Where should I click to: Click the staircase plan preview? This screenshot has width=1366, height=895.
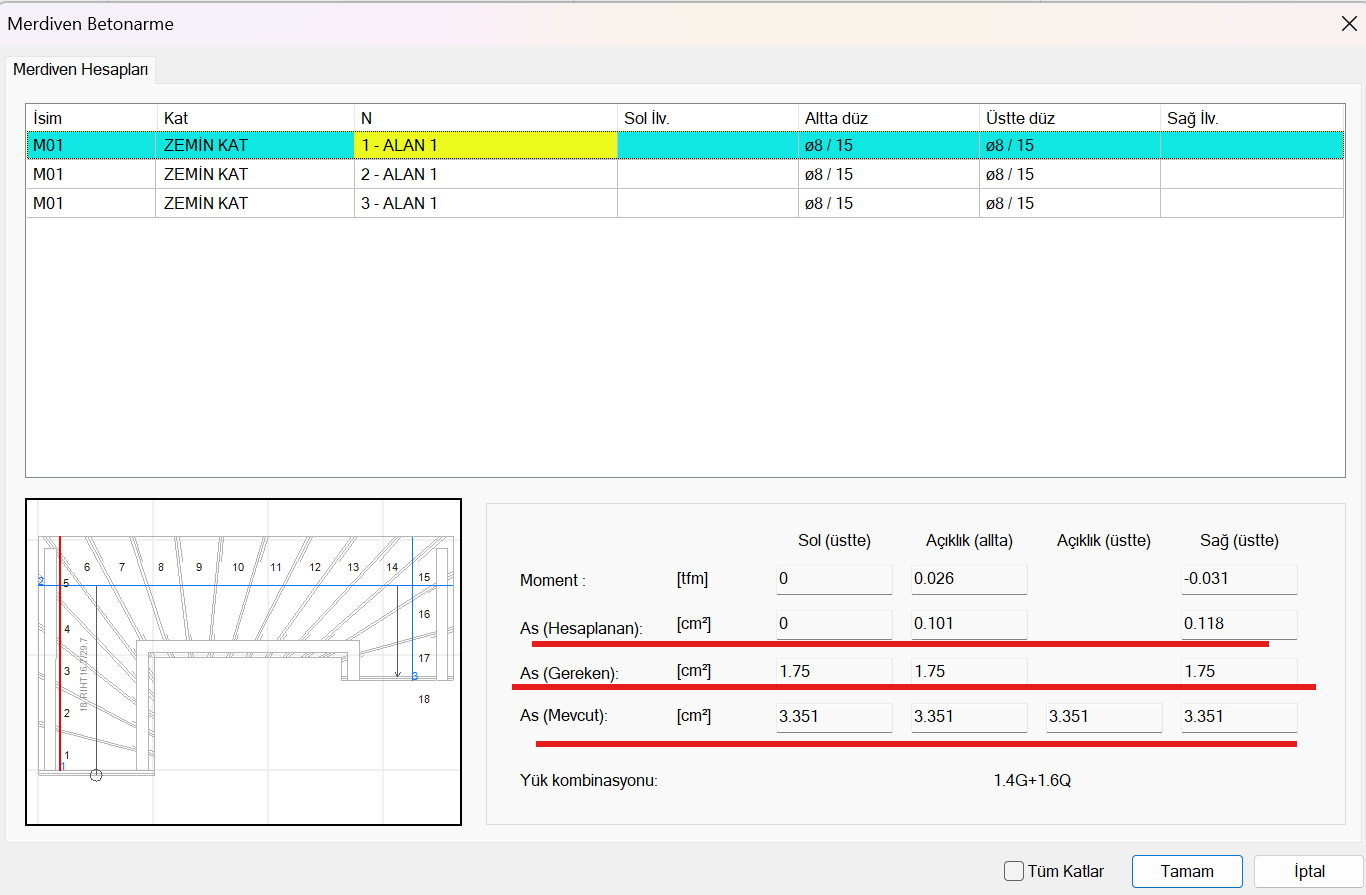(243, 662)
